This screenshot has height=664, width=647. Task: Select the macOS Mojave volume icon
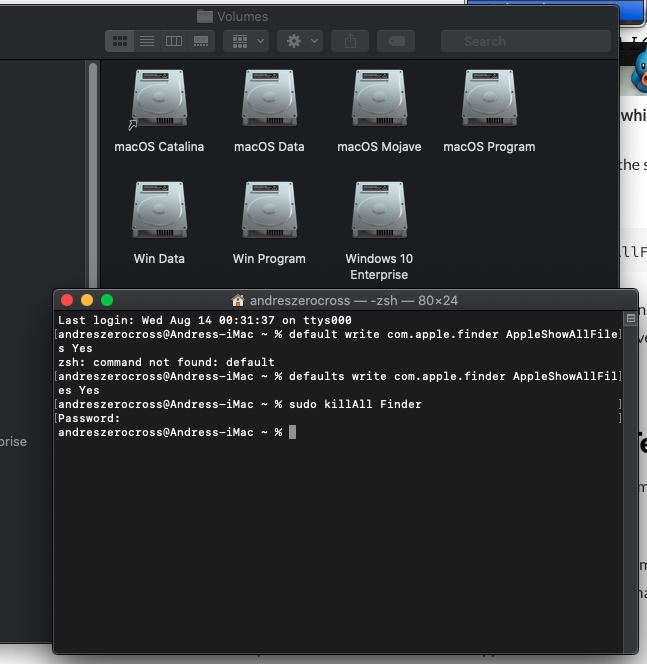pyautogui.click(x=379, y=98)
